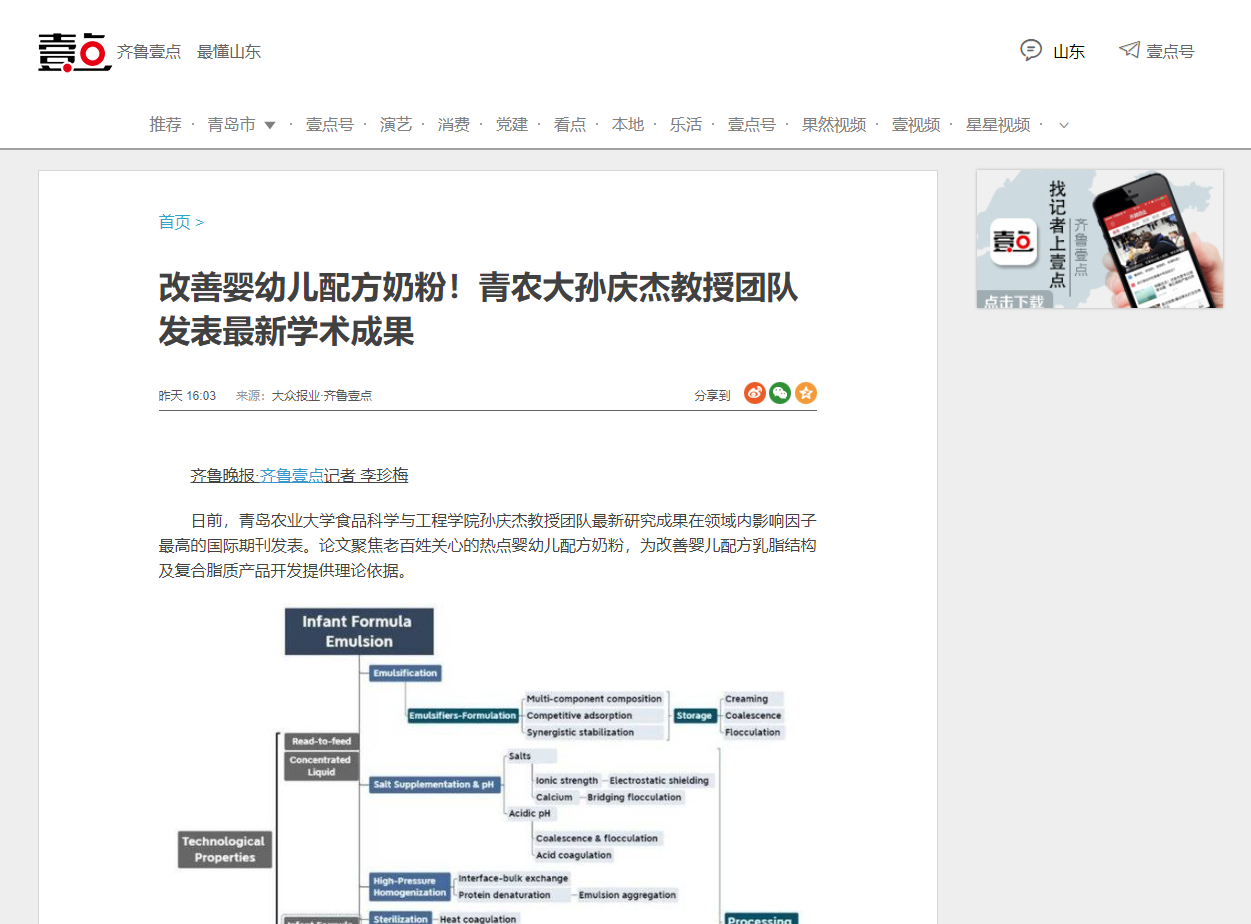Open the 本地 navigation tab
This screenshot has width=1251, height=924.
click(628, 125)
